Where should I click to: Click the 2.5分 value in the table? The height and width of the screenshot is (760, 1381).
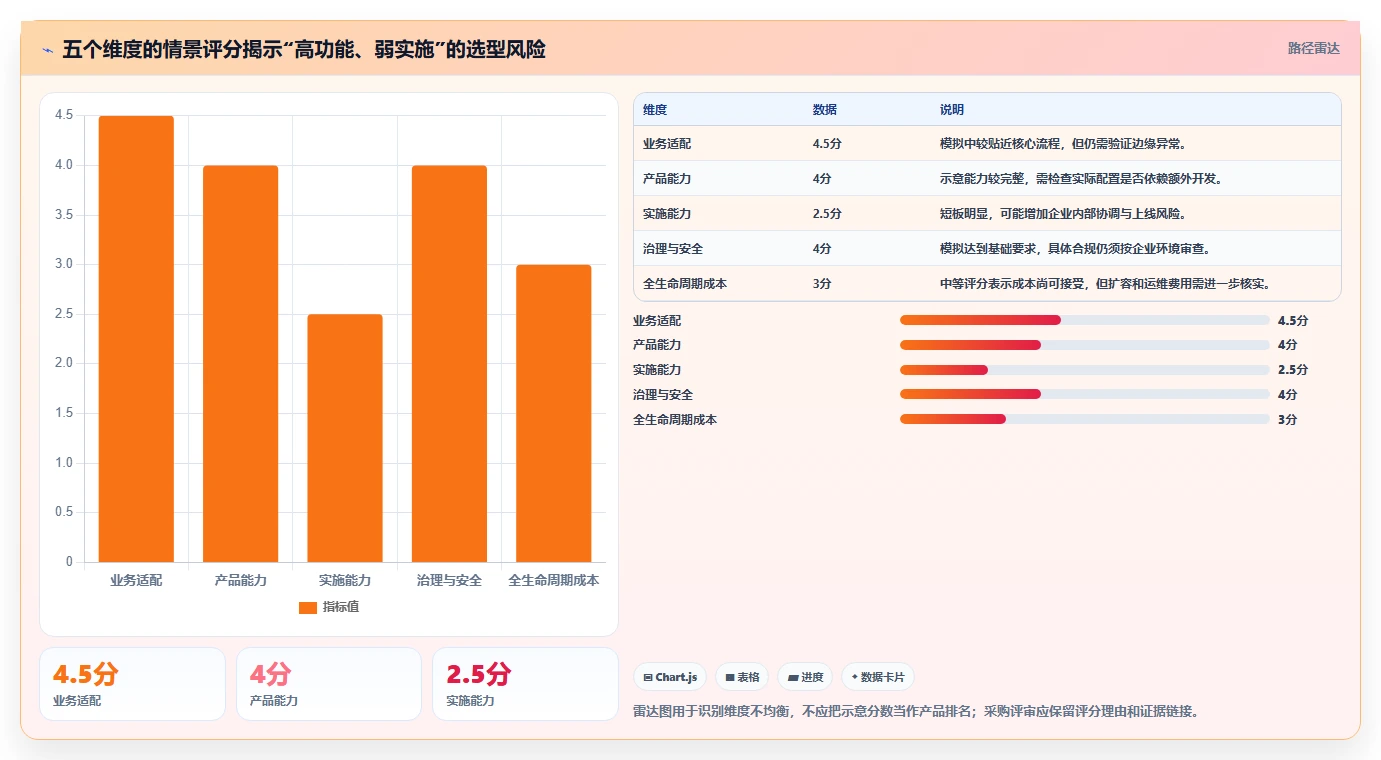point(827,214)
